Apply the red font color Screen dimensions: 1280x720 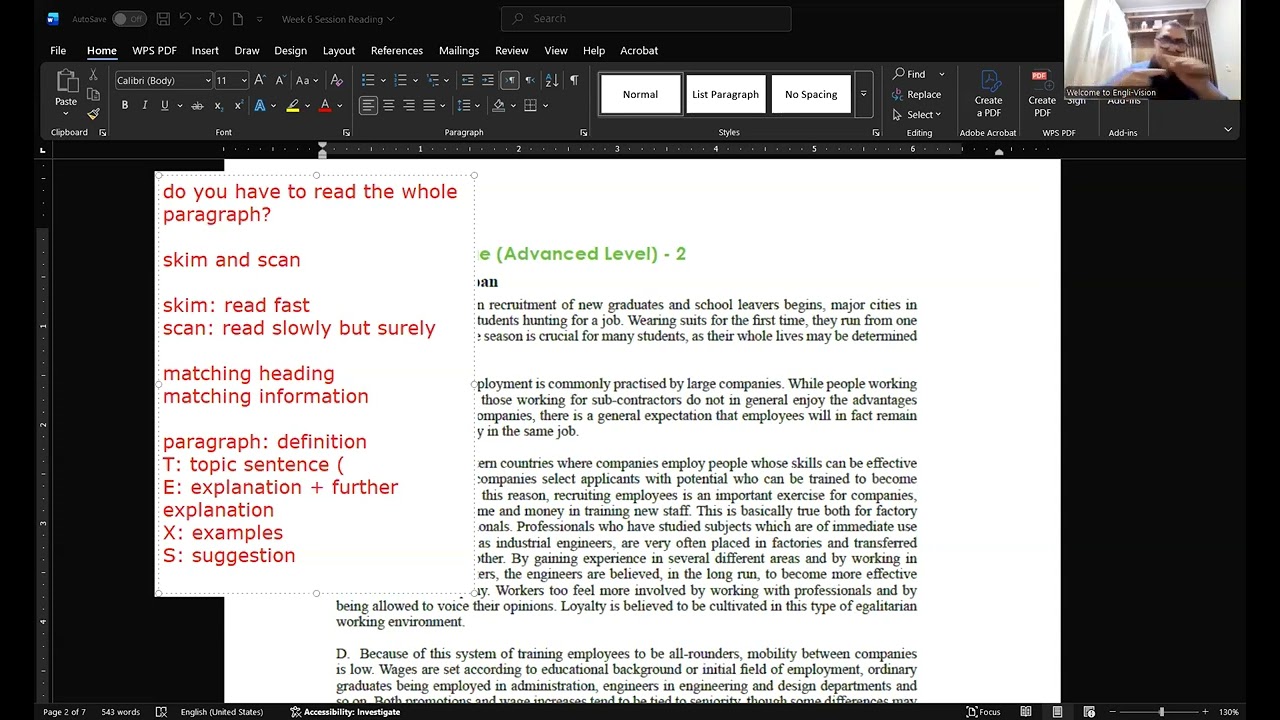tap(324, 105)
